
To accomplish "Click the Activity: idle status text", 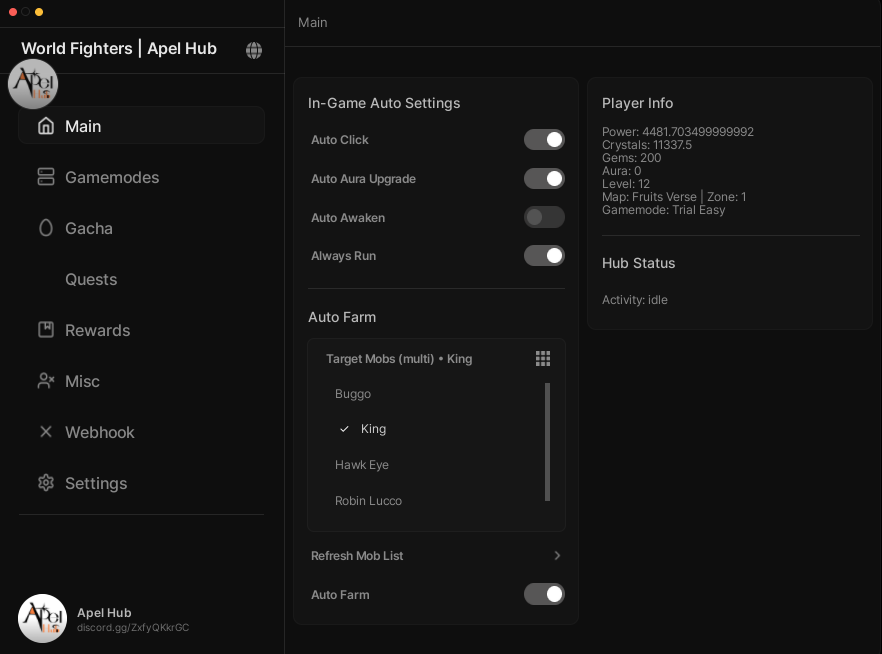I will point(634,300).
